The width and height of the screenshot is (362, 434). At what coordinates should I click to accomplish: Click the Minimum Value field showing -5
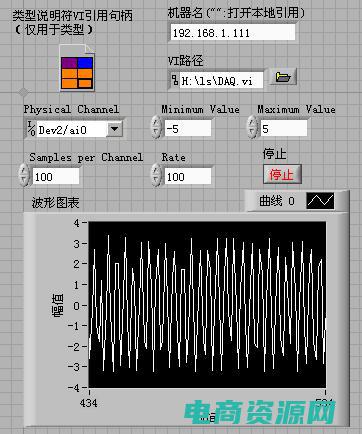pos(188,128)
